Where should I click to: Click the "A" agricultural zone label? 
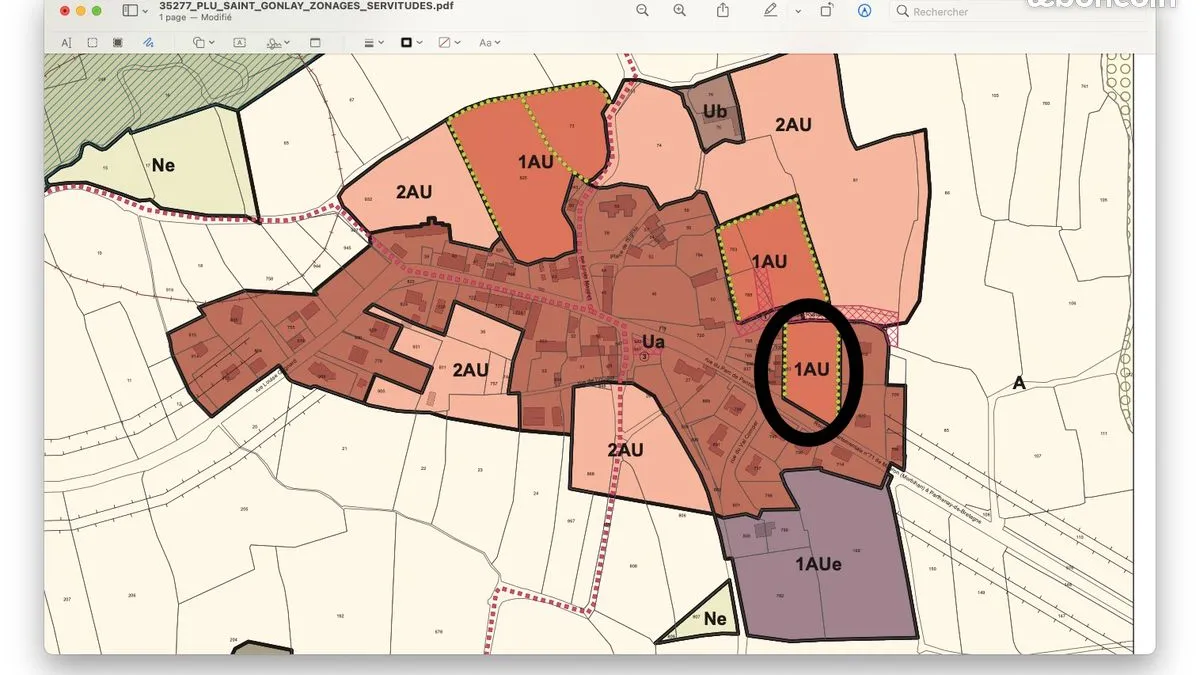click(x=1019, y=383)
